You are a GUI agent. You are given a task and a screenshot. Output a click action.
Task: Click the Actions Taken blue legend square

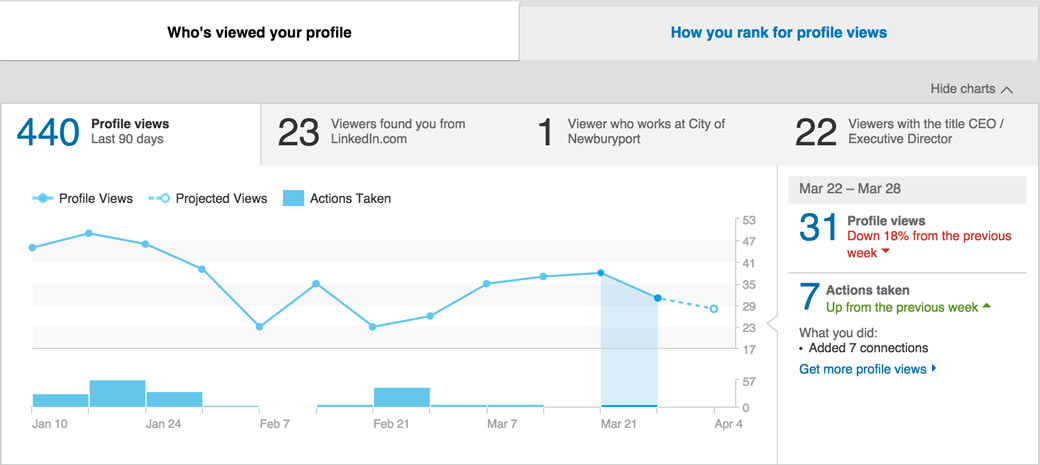coord(293,198)
